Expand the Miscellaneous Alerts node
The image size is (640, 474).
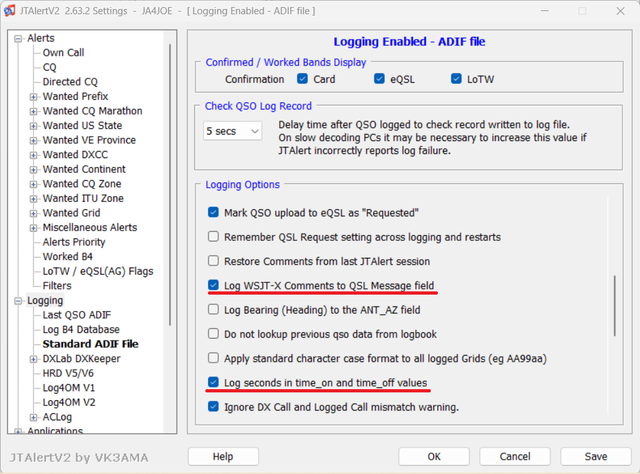[x=33, y=228]
